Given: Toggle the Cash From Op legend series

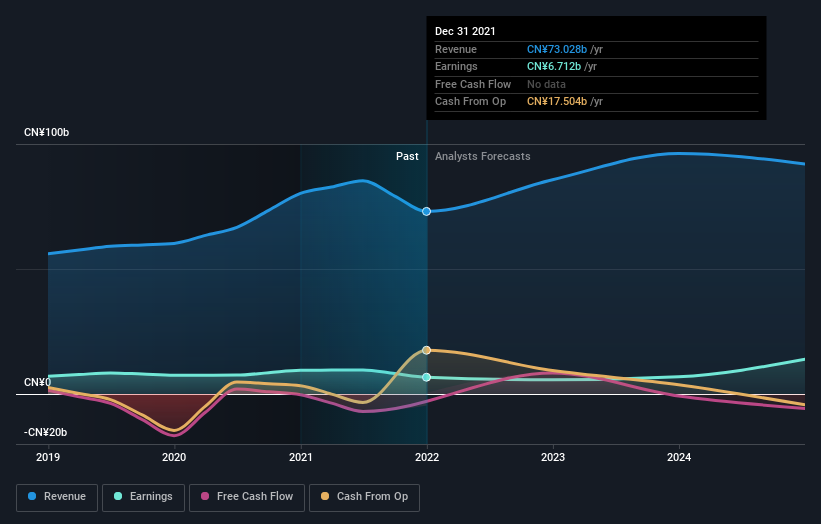Looking at the screenshot, I should tap(364, 497).
